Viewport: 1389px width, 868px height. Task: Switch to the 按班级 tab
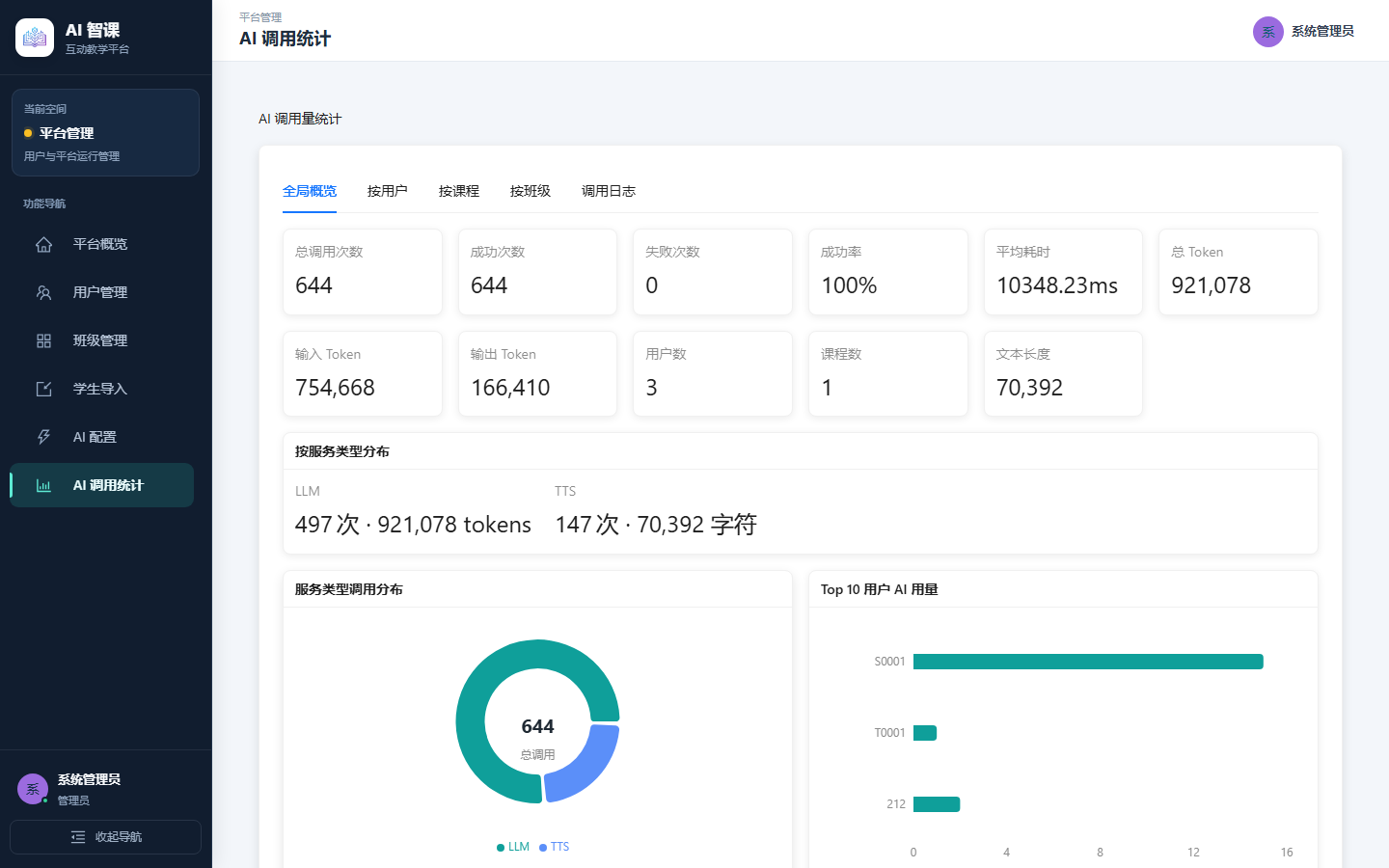pyautogui.click(x=531, y=191)
